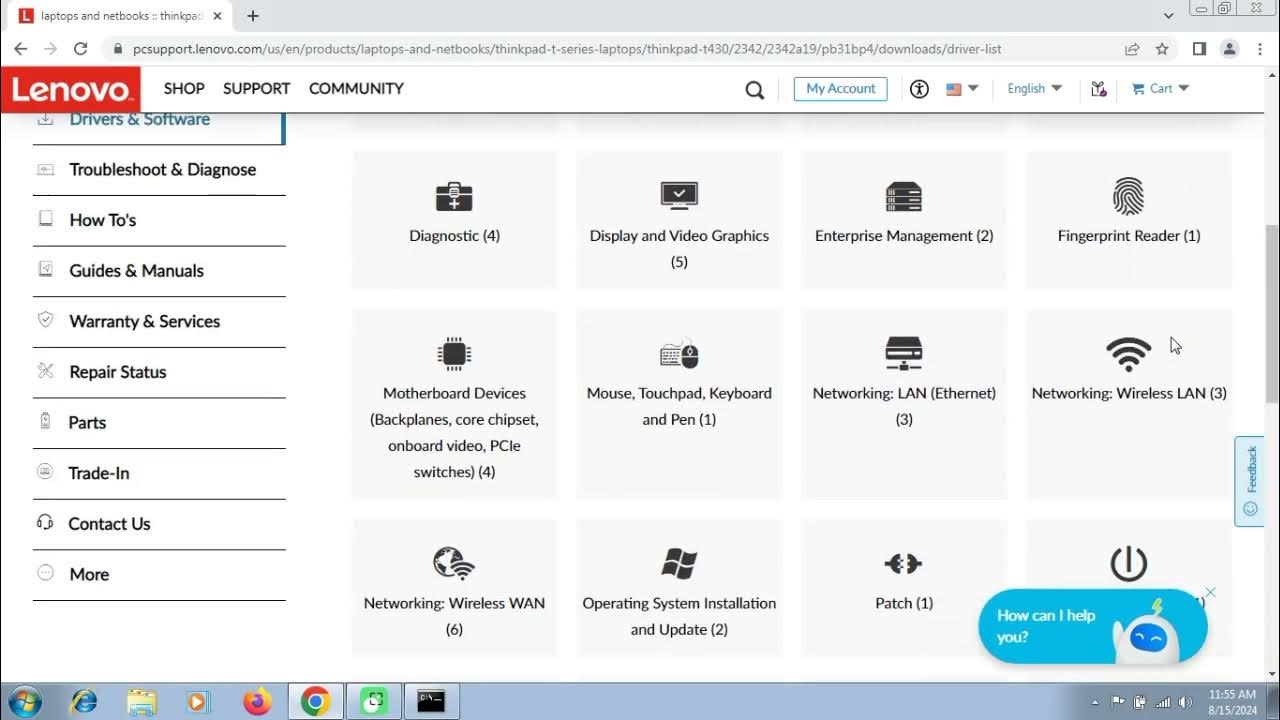Open the Motherboard Devices chip icon
1280x720 pixels.
coord(454,354)
